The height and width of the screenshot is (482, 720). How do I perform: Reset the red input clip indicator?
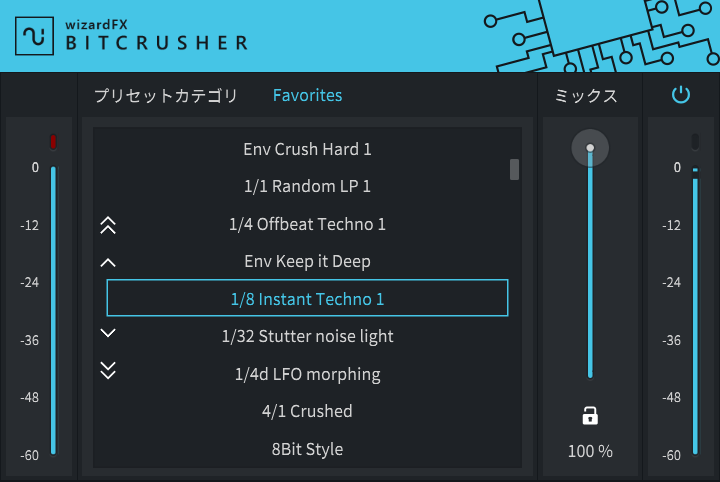(x=53, y=141)
